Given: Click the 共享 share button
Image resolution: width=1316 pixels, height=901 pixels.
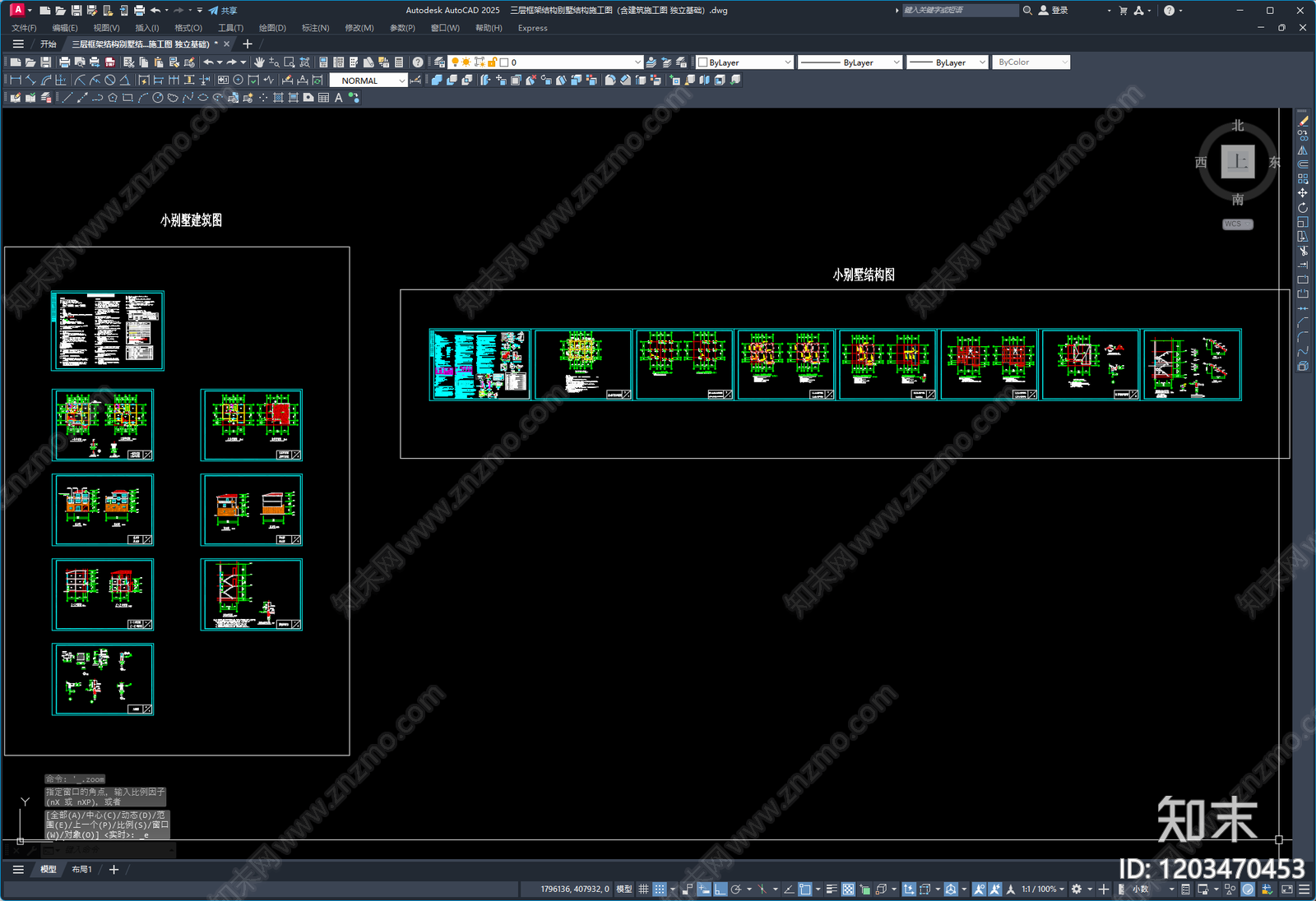Looking at the screenshot, I should click(223, 11).
